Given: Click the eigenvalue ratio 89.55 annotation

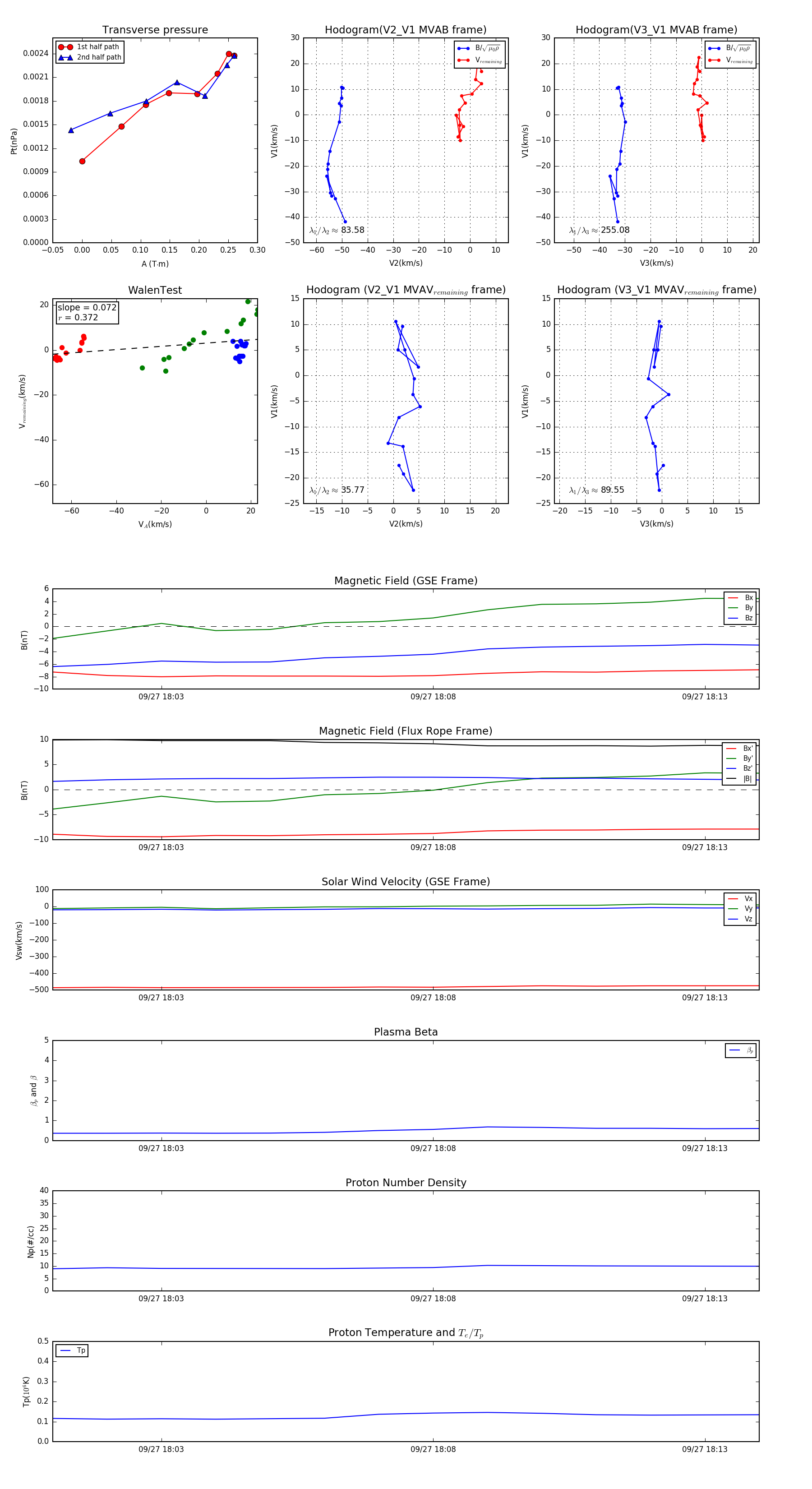Looking at the screenshot, I should click(x=596, y=490).
